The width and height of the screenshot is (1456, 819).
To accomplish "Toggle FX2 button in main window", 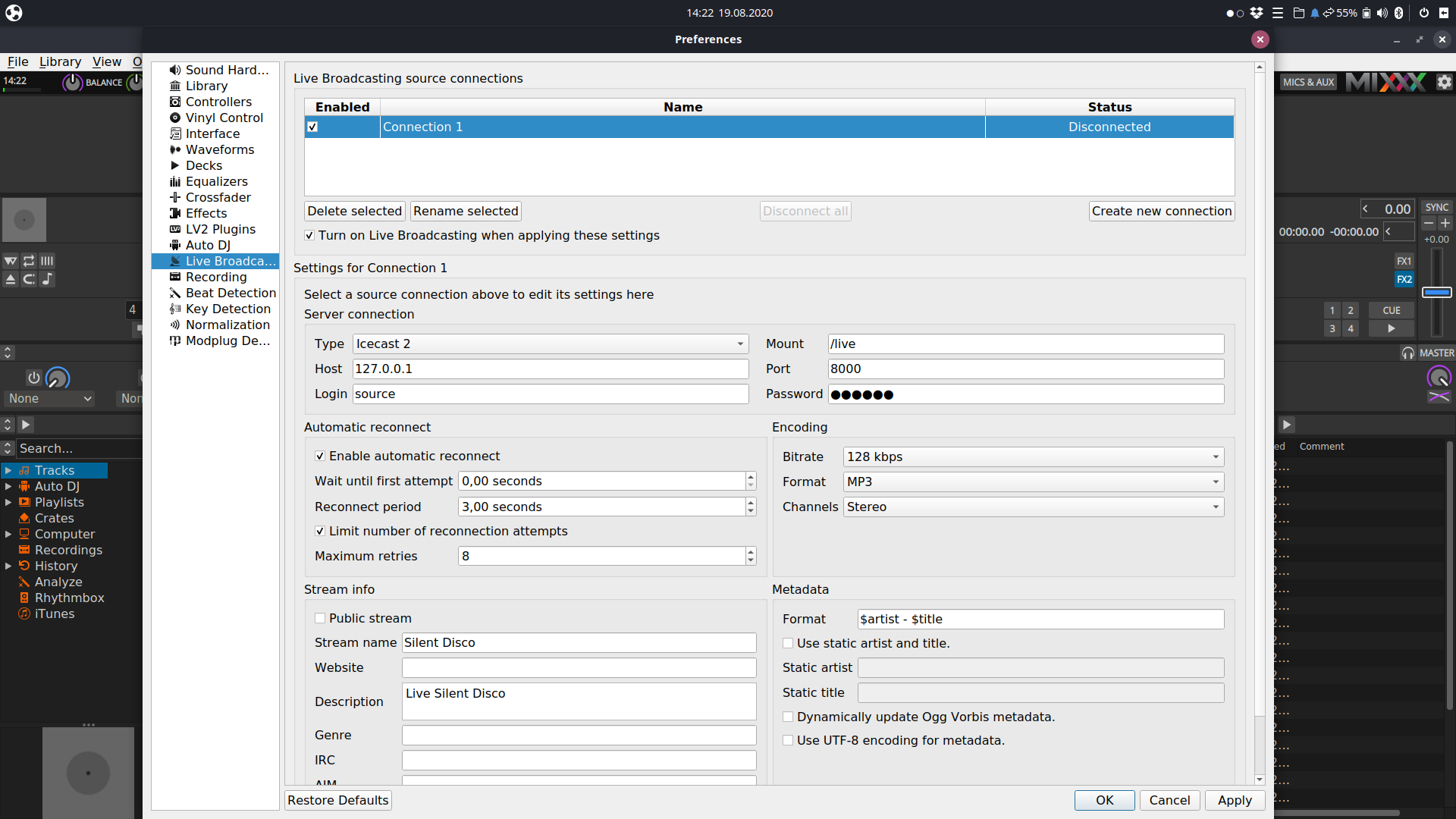I will [1404, 279].
